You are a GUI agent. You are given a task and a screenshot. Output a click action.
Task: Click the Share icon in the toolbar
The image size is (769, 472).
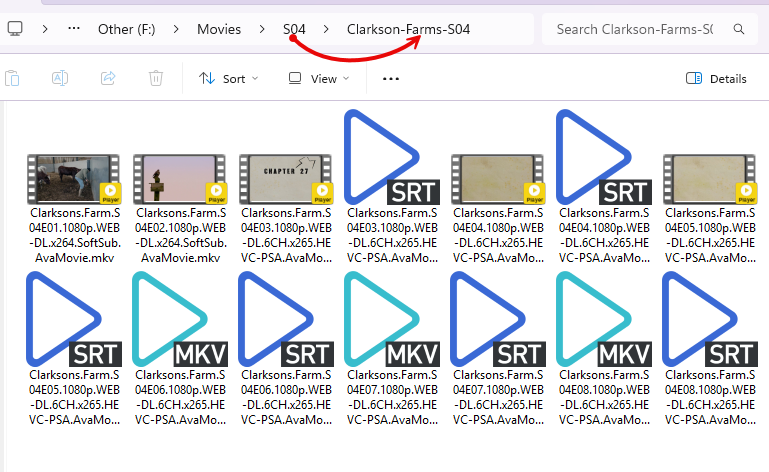108,78
